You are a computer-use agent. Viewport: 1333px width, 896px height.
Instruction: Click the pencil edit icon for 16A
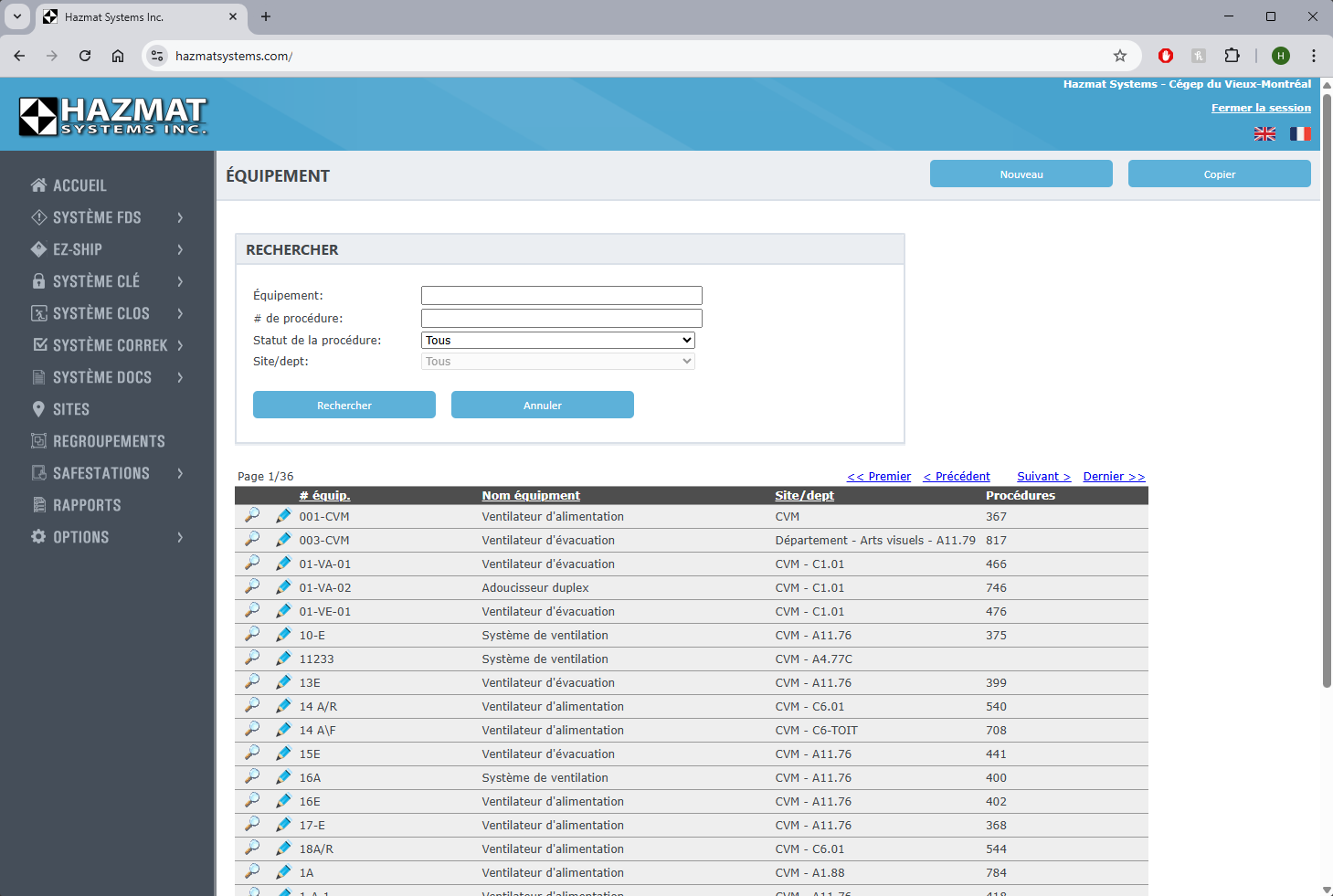pyautogui.click(x=283, y=777)
